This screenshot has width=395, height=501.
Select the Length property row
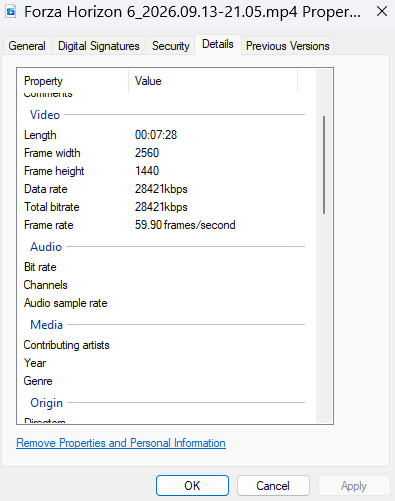tap(164, 135)
